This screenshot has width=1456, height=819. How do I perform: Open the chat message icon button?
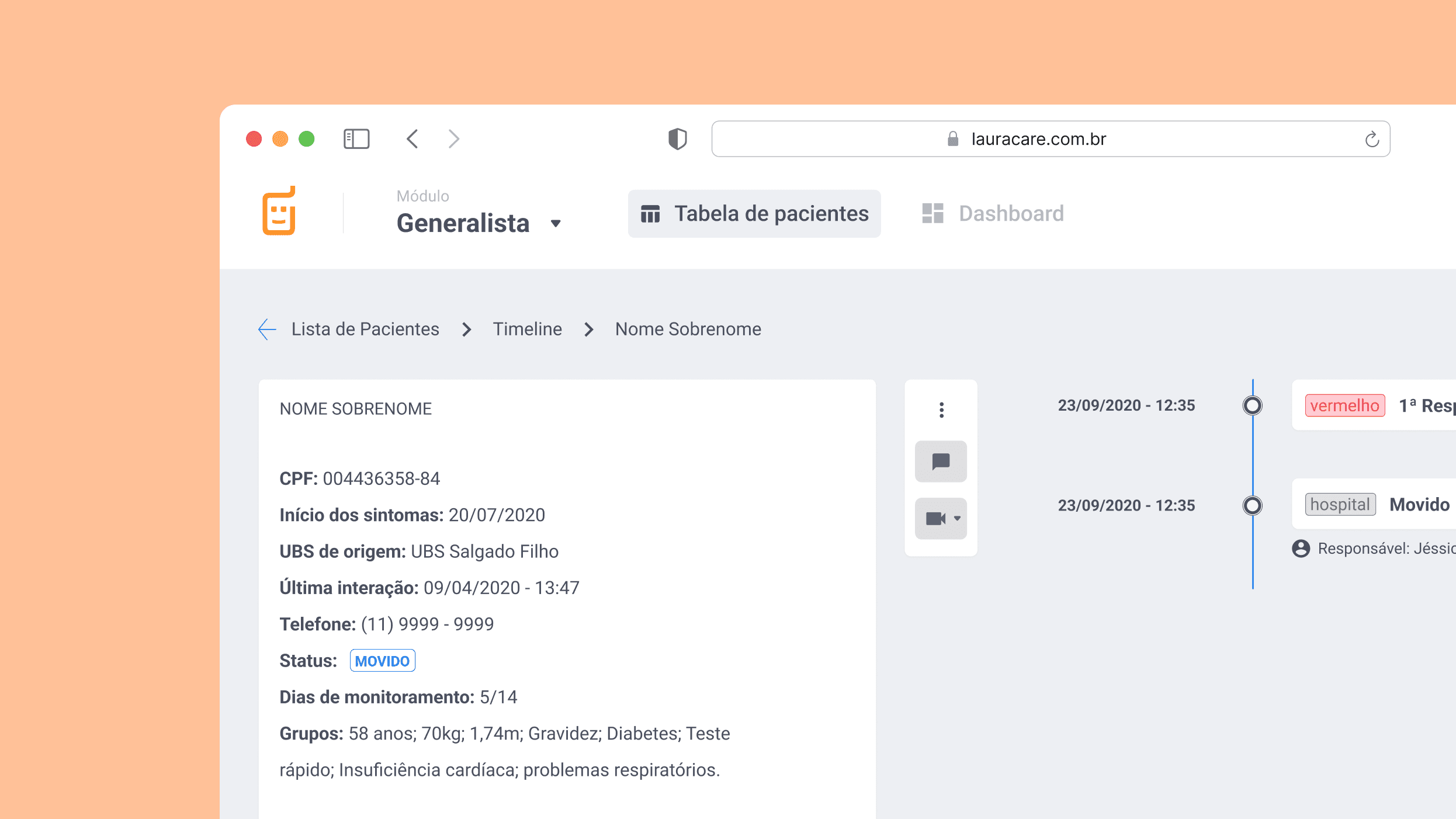[x=940, y=461]
